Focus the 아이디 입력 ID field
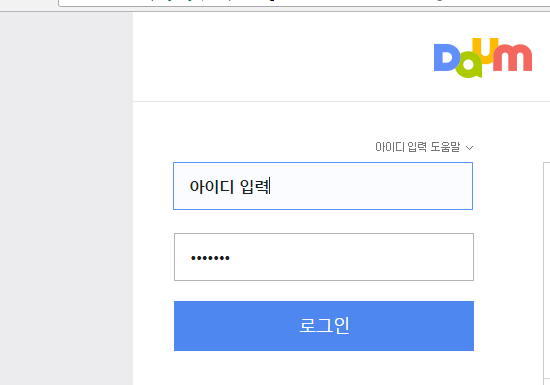 (323, 186)
